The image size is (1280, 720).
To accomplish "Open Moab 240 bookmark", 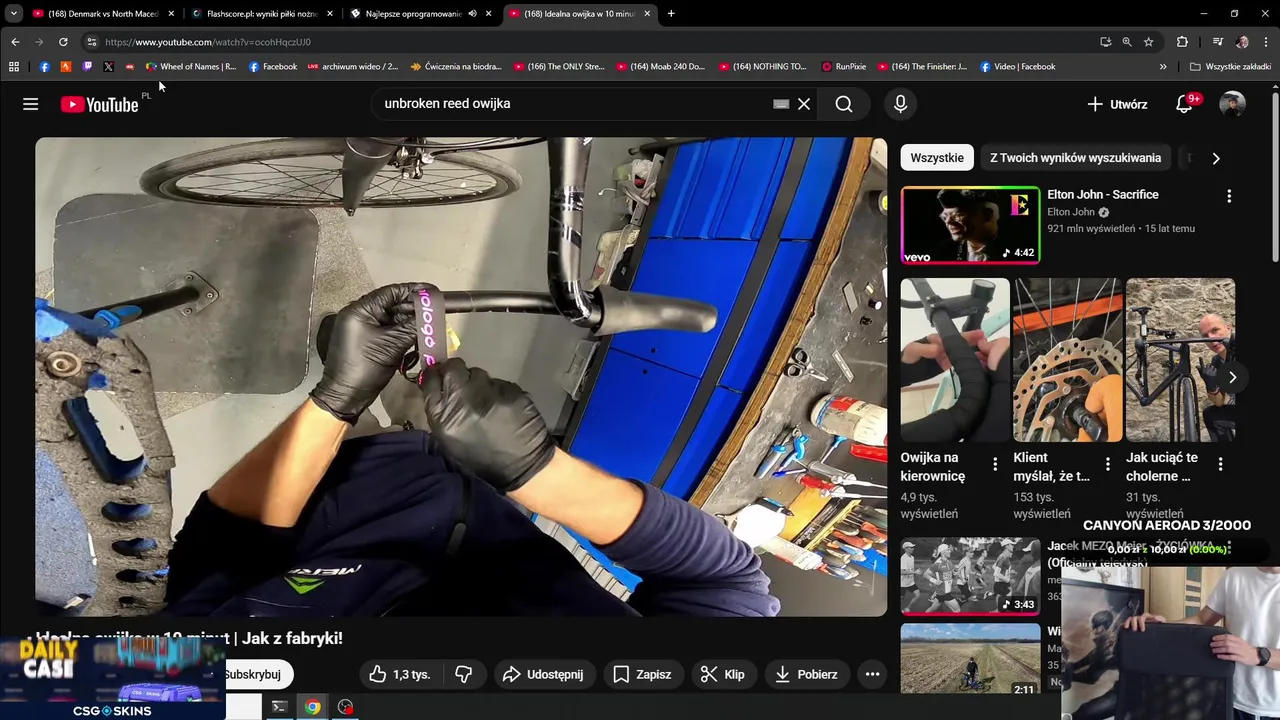I will (661, 67).
